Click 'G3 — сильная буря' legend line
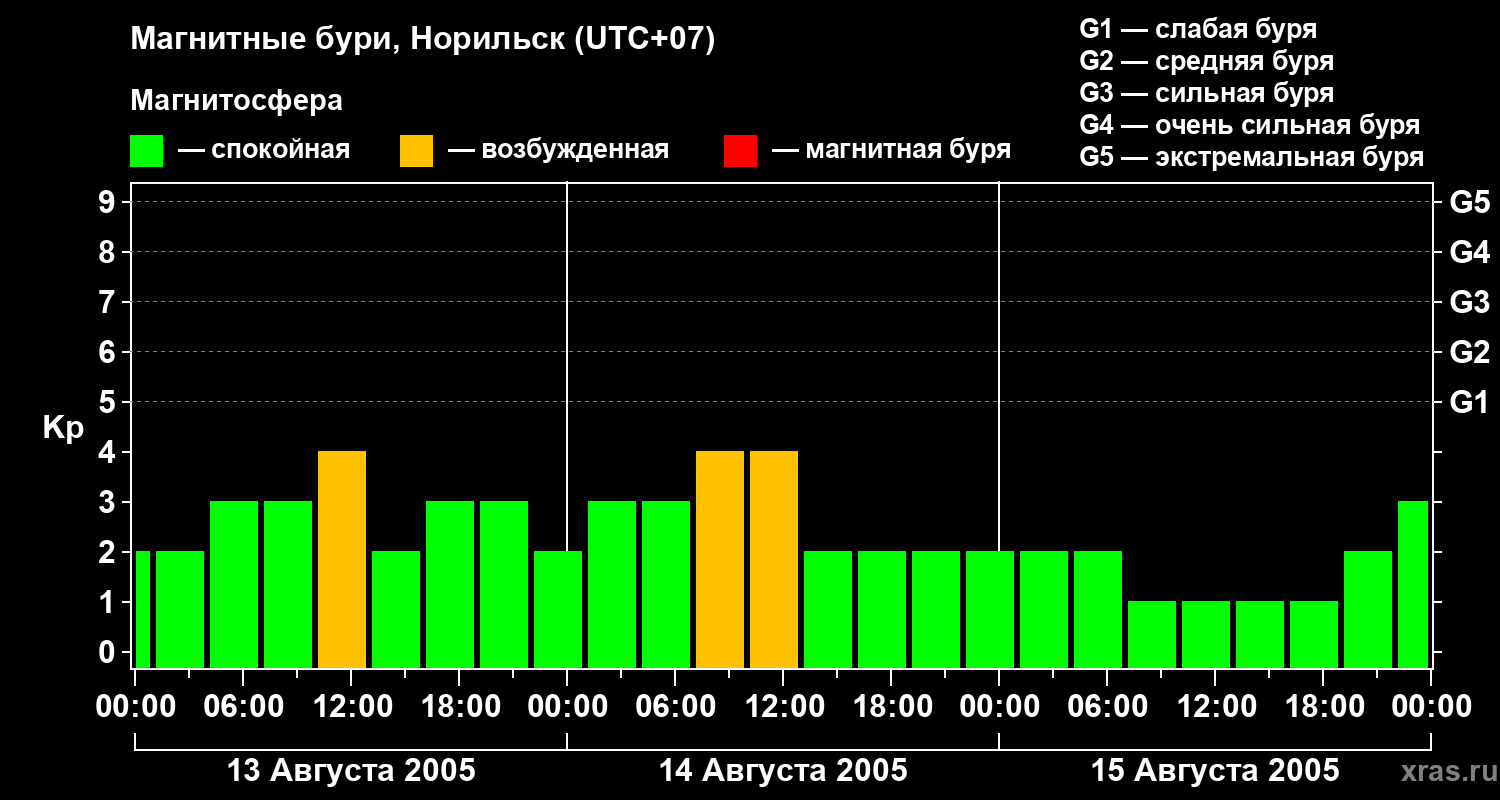The width and height of the screenshot is (1500, 800). [1206, 93]
